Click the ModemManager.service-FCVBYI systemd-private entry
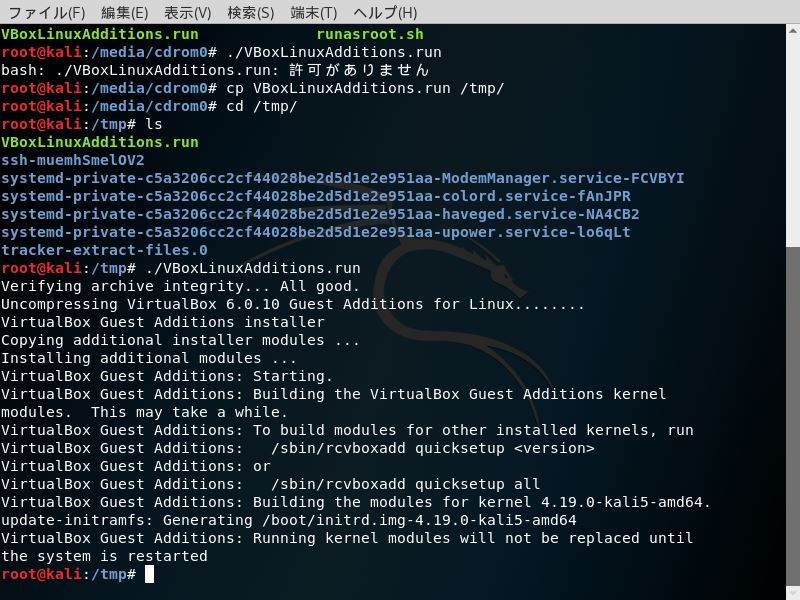The width and height of the screenshot is (800, 600). (x=342, y=178)
